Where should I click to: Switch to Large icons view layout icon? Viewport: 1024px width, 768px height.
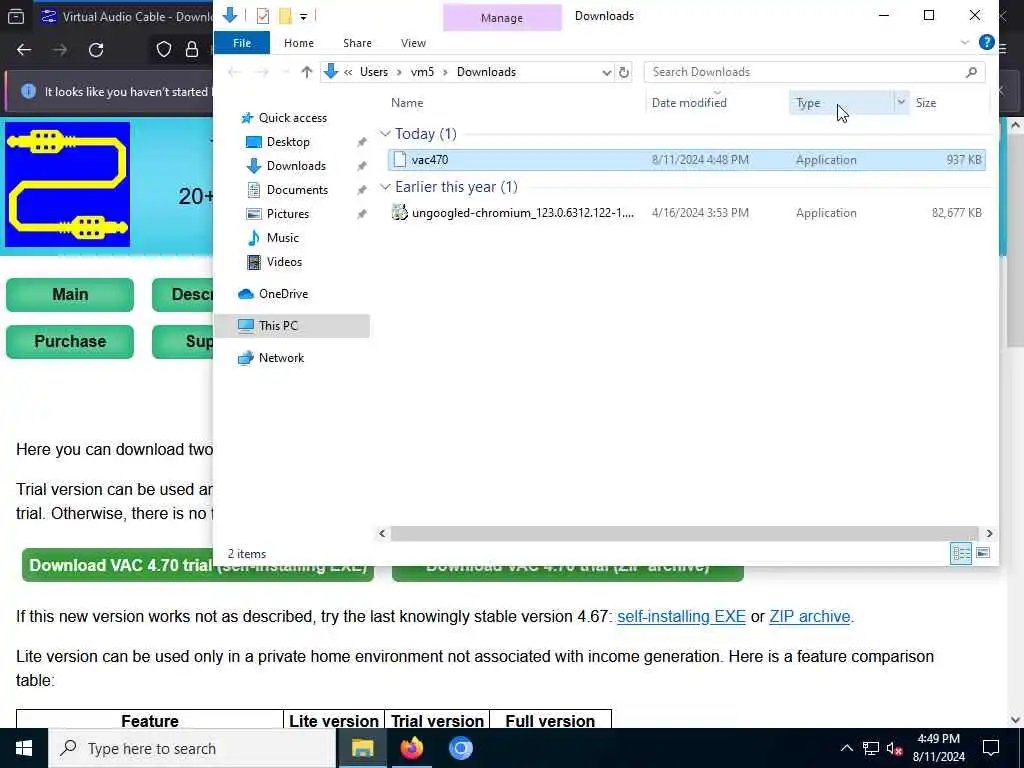[982, 554]
